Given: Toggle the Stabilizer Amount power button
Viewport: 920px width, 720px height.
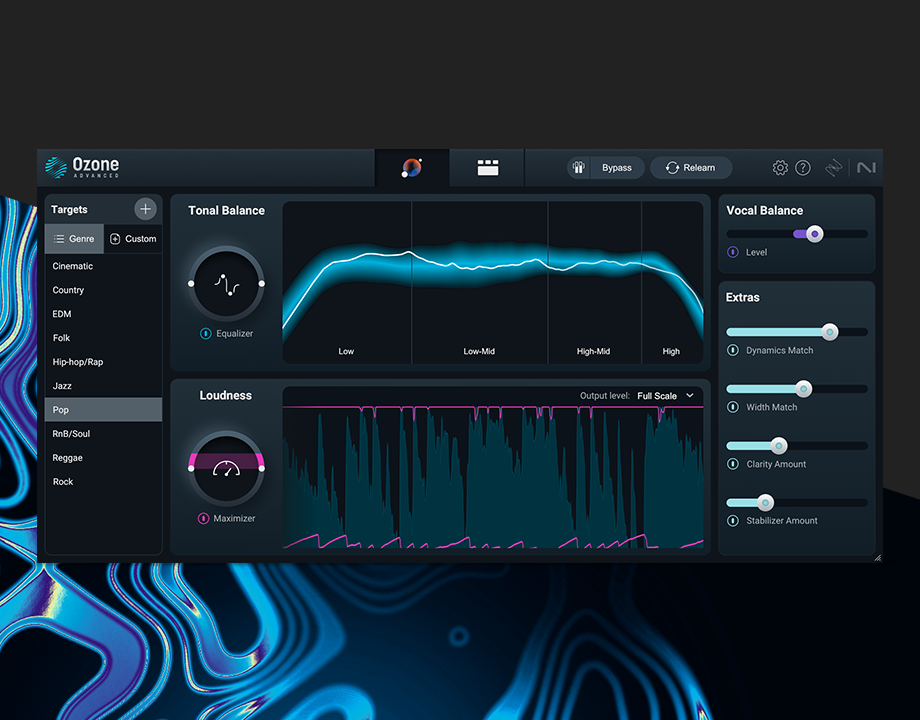Looking at the screenshot, I should click(x=731, y=520).
